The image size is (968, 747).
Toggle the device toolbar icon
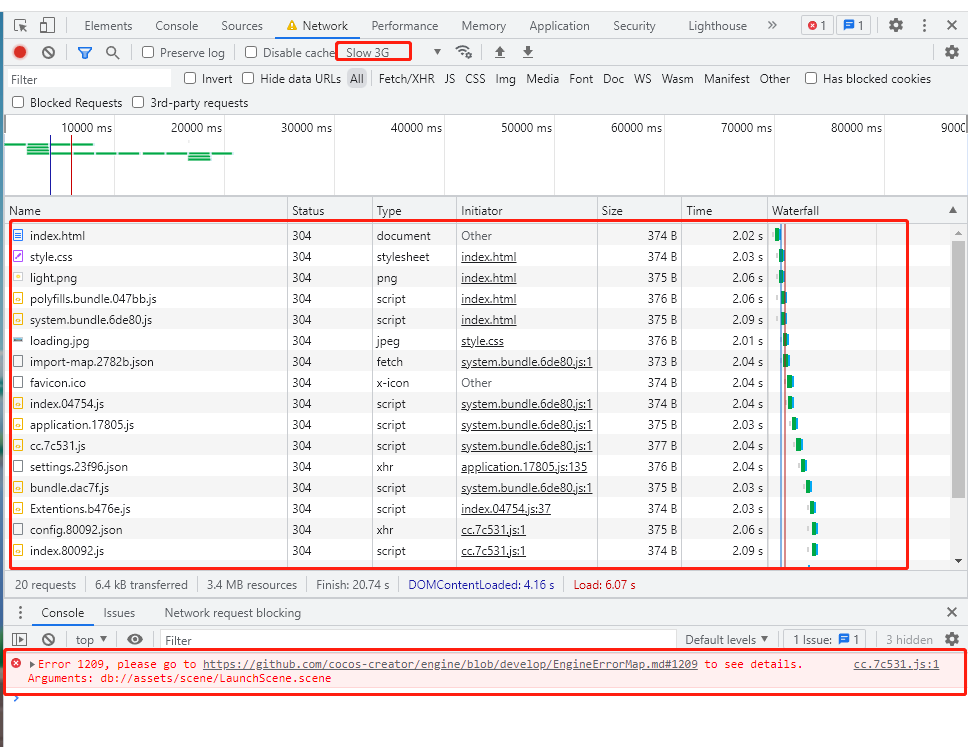48,25
